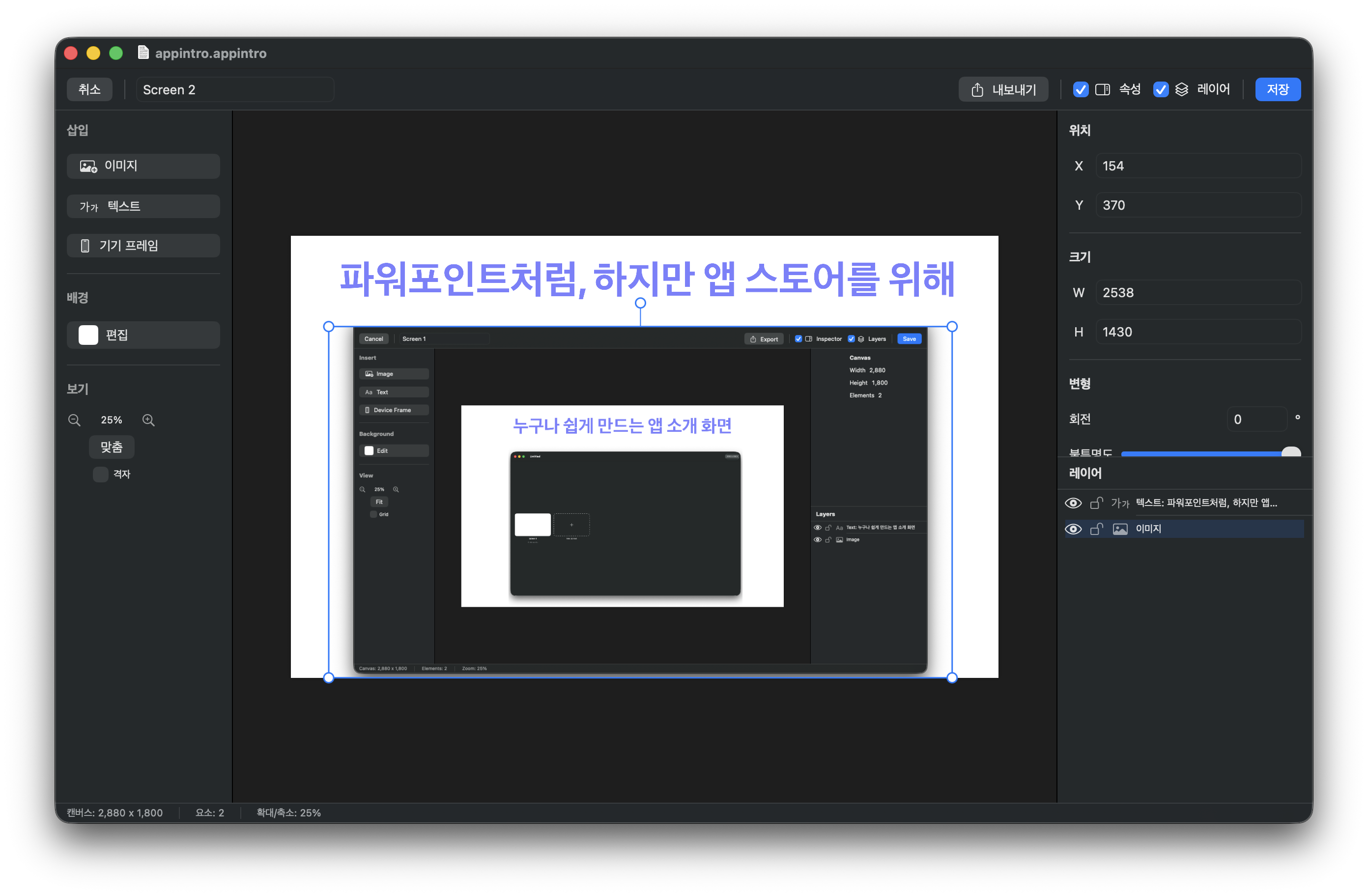1368x896 pixels.
Task: Click the lock icon on the 텍스트 layer
Action: pyautogui.click(x=1096, y=503)
